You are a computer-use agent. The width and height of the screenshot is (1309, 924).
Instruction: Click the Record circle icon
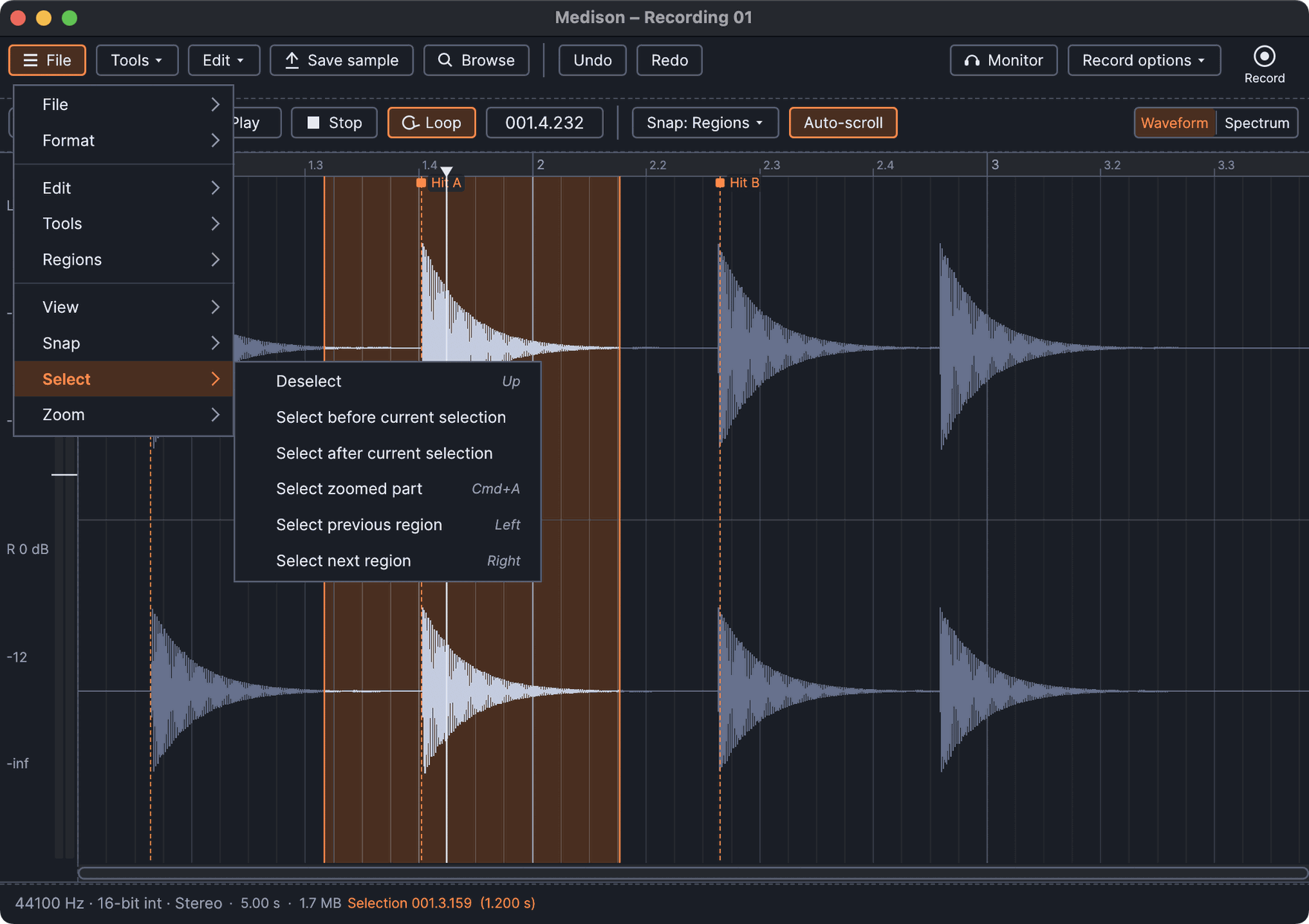click(1264, 56)
